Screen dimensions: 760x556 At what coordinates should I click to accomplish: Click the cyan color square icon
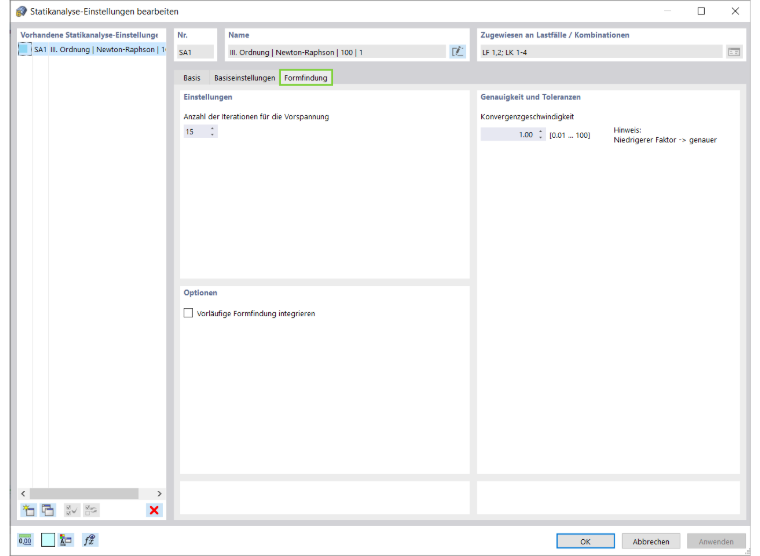(x=48, y=540)
